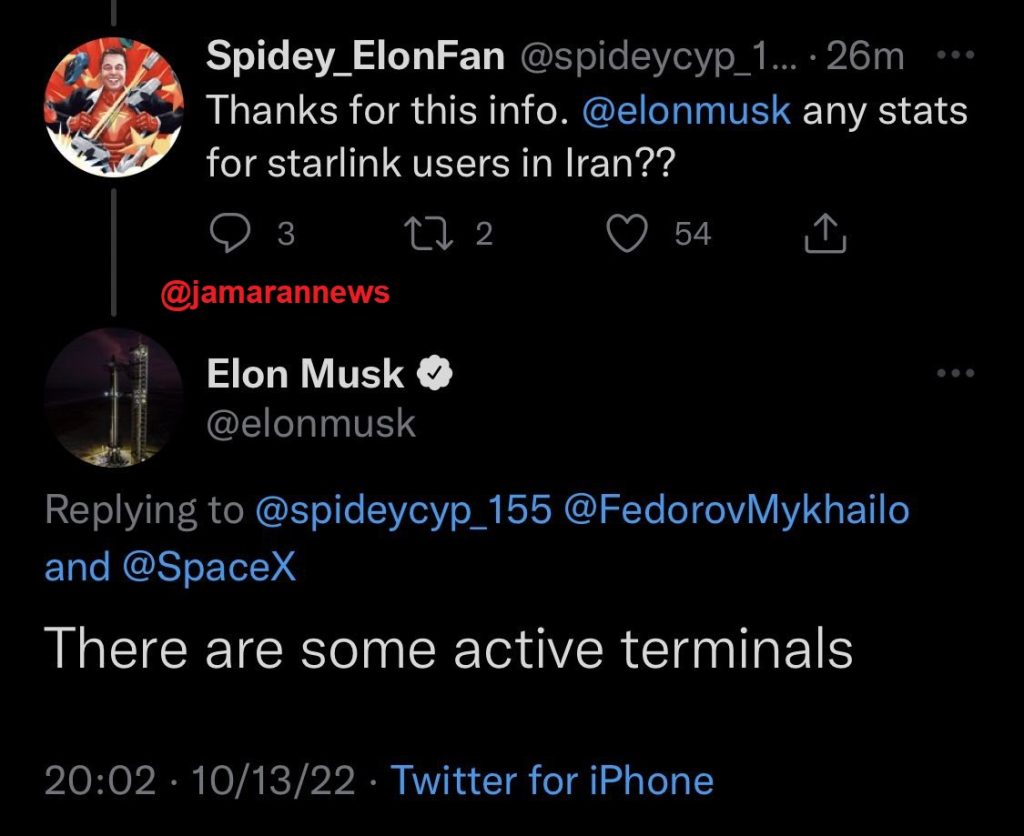
Task: Open the @spideycyp_155 replying-to link
Action: pos(404,510)
